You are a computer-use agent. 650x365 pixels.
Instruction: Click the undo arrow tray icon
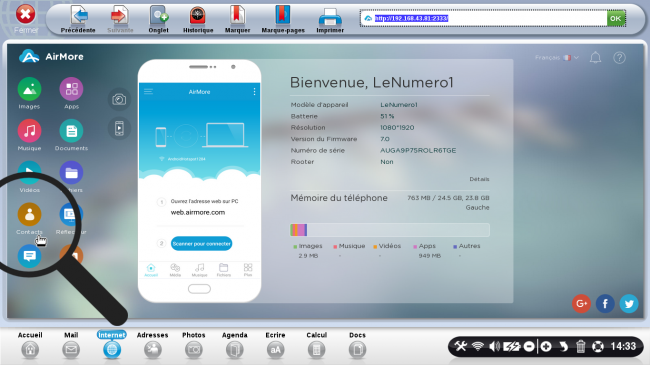[563, 346]
